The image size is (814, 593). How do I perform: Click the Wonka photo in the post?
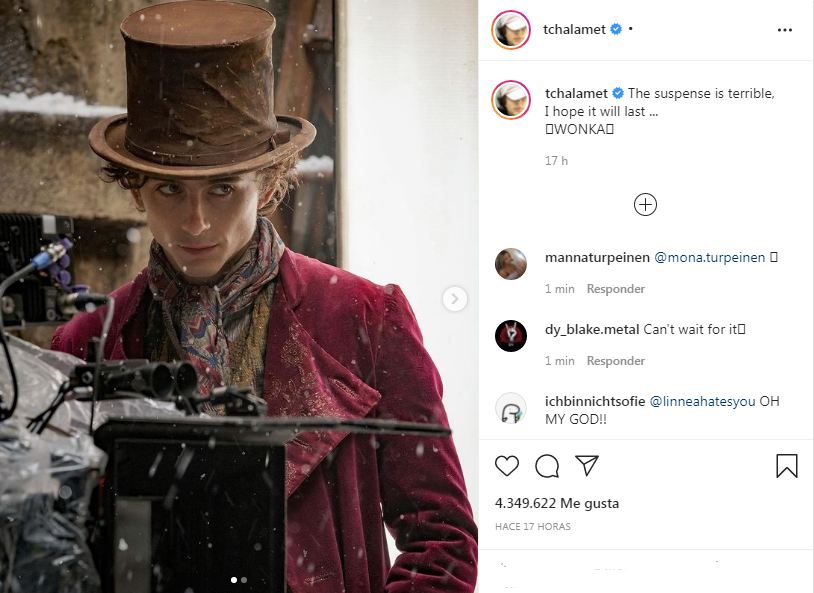(239, 296)
